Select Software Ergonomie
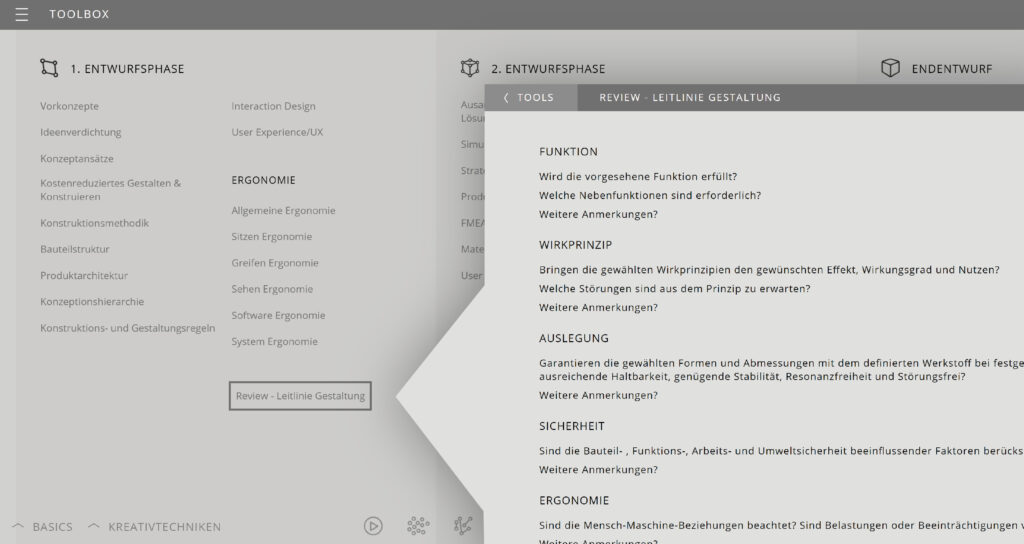The width and height of the screenshot is (1024, 544). [278, 315]
